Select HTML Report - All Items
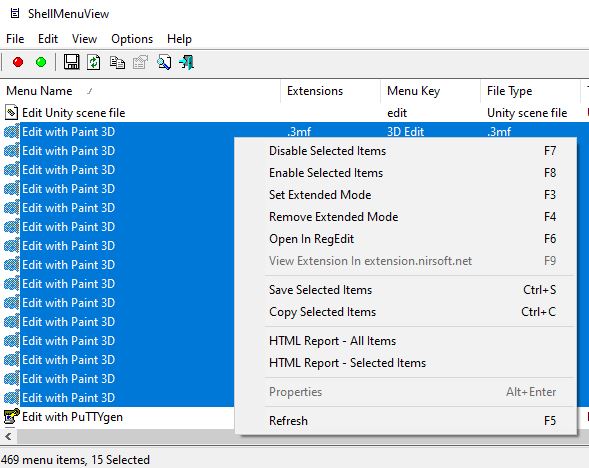 point(406,341)
